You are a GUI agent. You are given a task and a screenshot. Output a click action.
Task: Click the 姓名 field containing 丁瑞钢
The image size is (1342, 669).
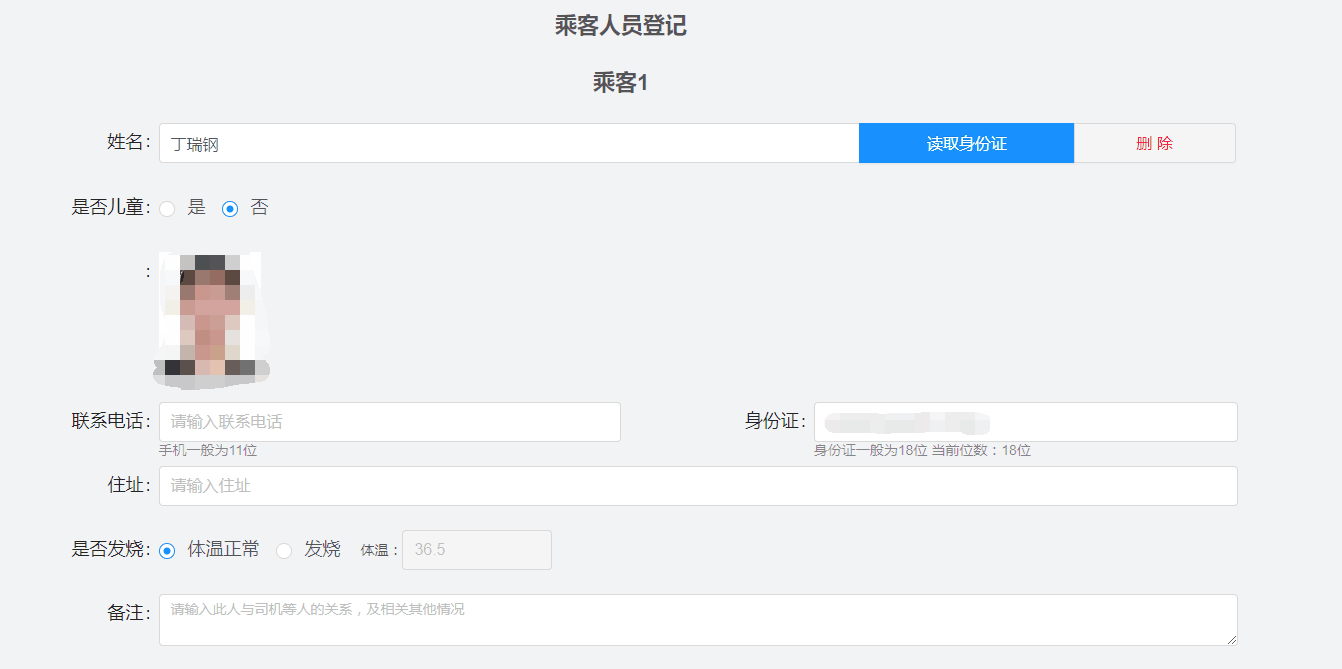(508, 143)
